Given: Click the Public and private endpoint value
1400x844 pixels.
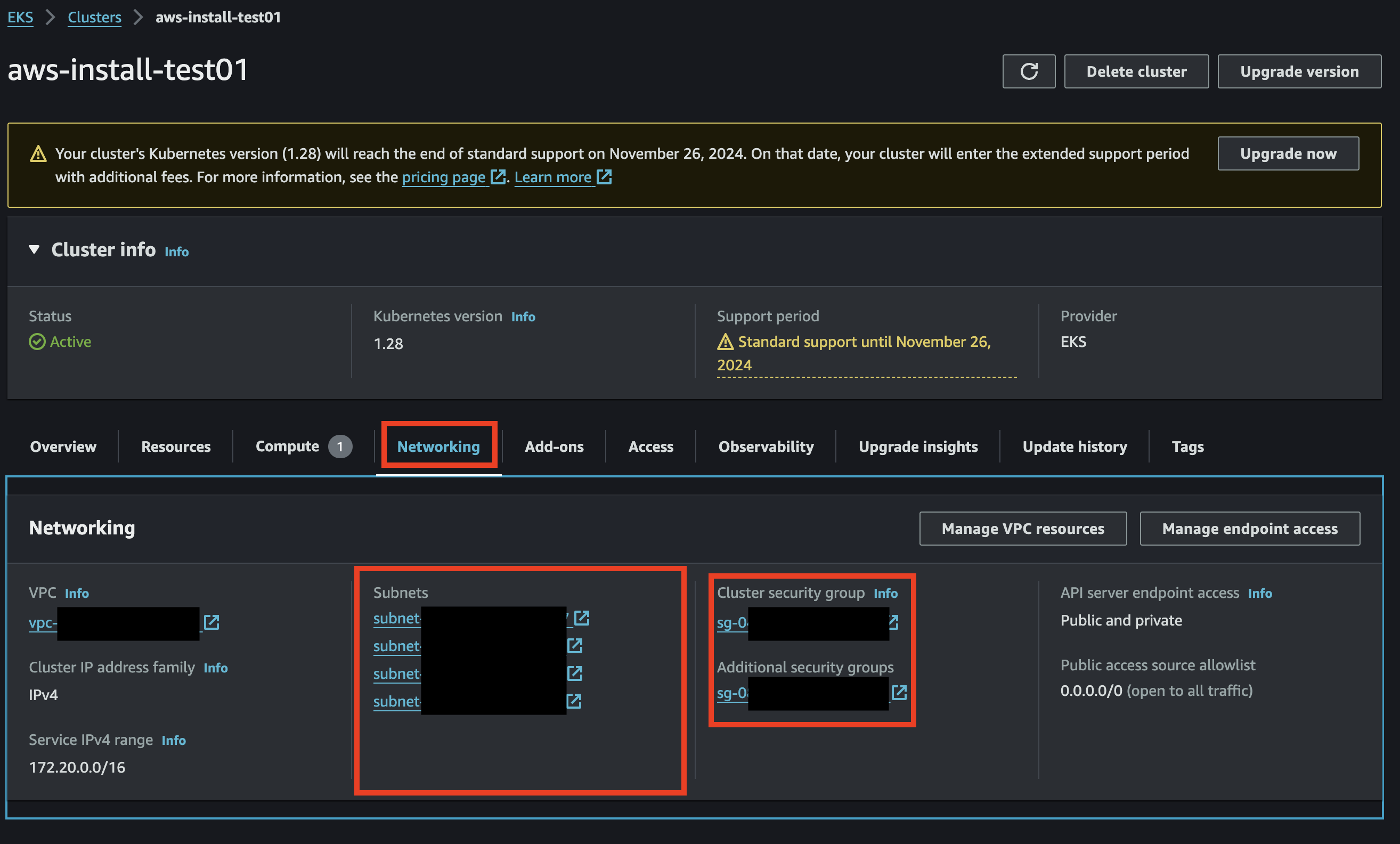Looking at the screenshot, I should pyautogui.click(x=1121, y=620).
